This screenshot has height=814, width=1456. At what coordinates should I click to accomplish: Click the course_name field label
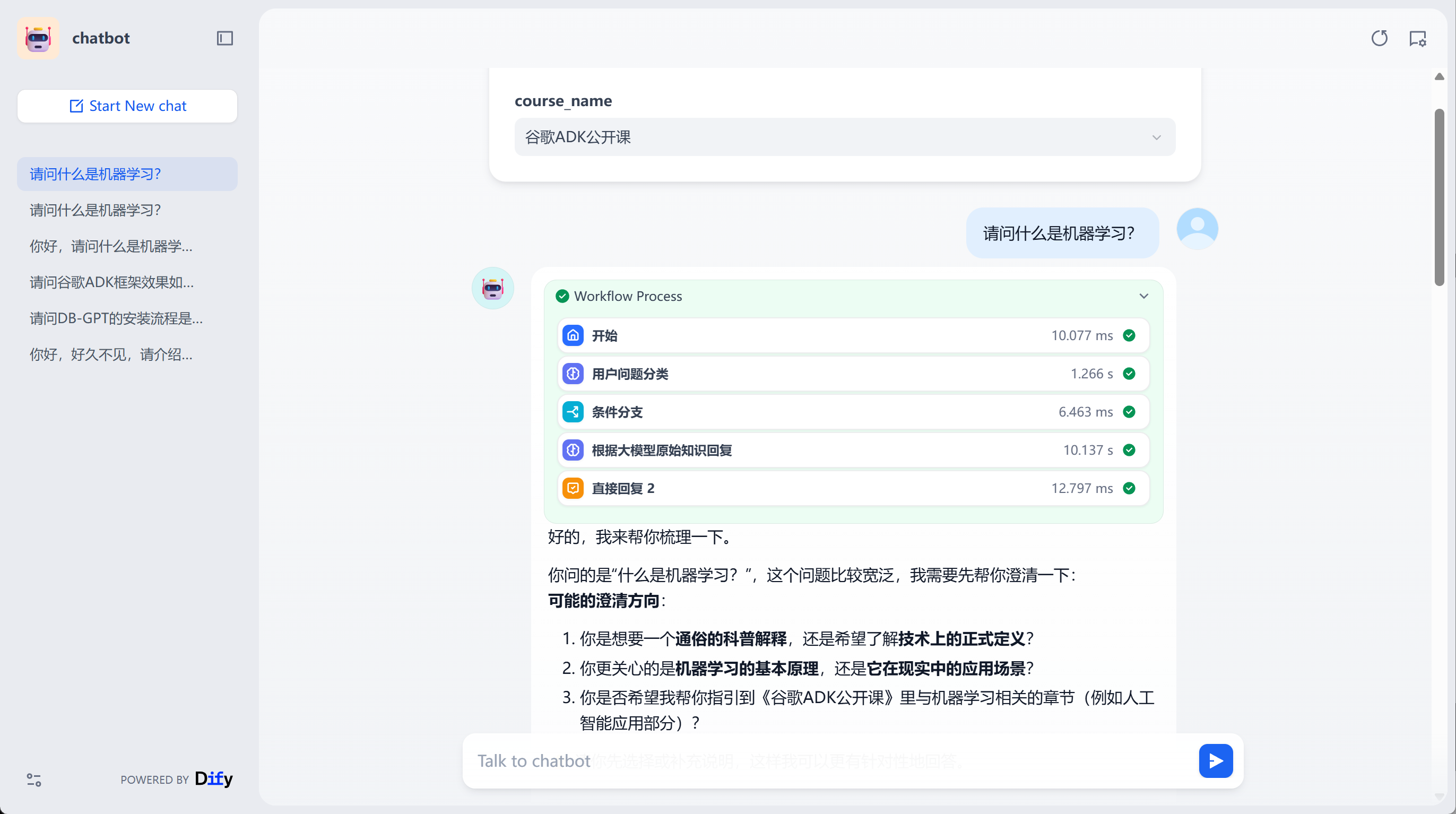coord(563,101)
